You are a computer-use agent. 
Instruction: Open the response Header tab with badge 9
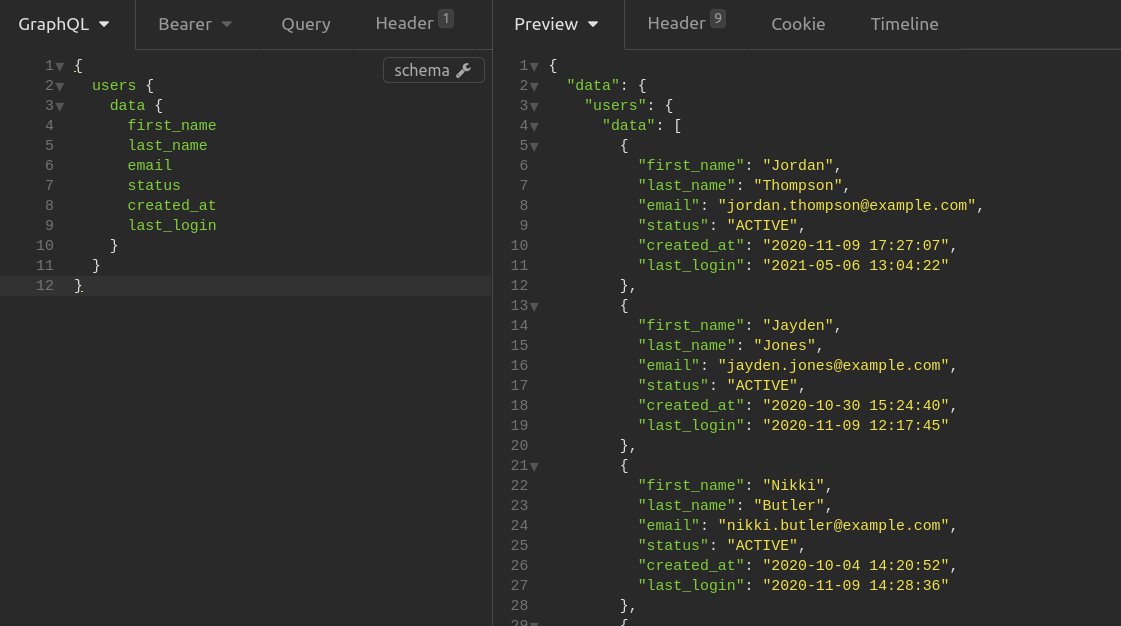tap(686, 23)
